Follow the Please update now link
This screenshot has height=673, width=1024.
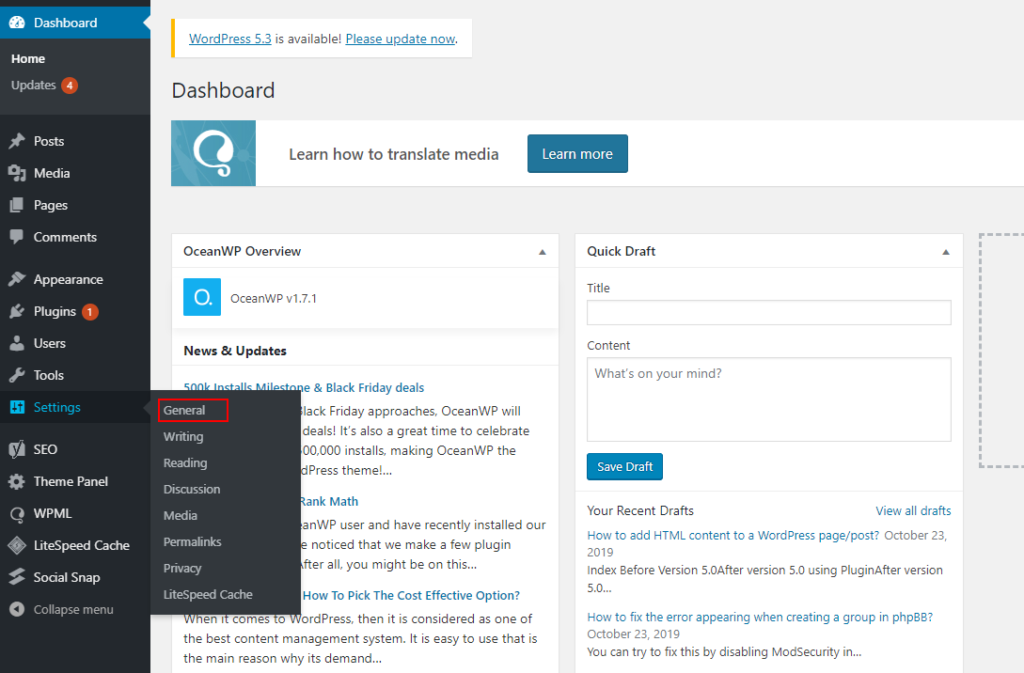[x=400, y=39]
